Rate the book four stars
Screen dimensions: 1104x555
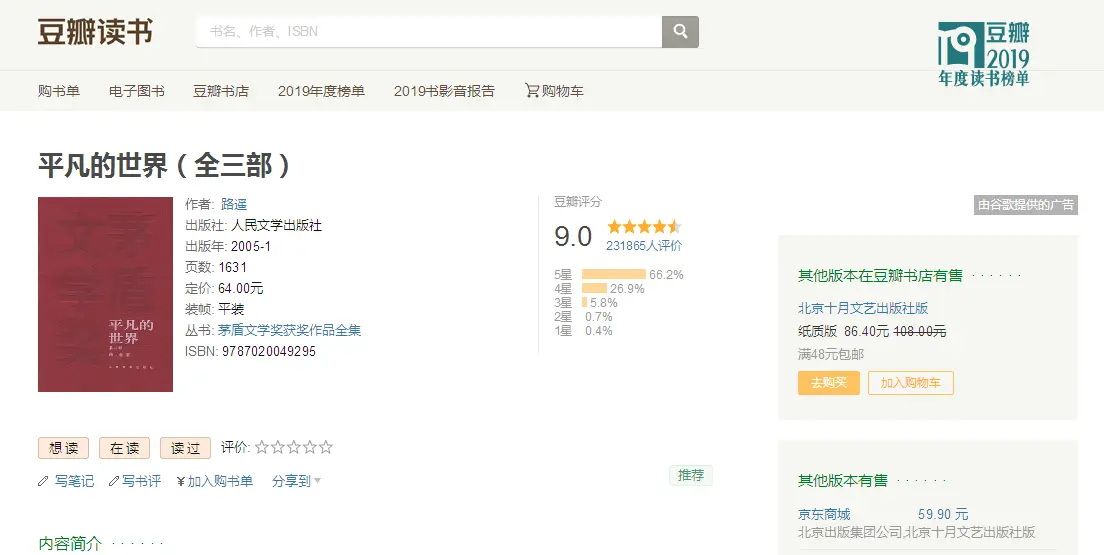[310, 447]
